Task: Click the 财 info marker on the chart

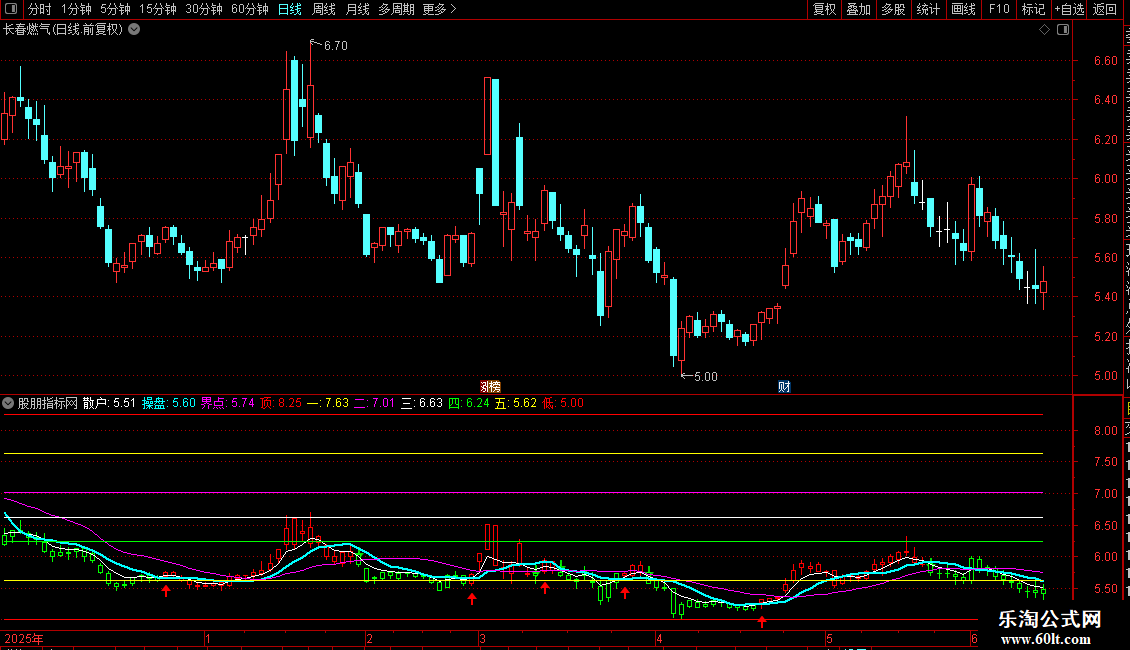Action: pyautogui.click(x=784, y=387)
